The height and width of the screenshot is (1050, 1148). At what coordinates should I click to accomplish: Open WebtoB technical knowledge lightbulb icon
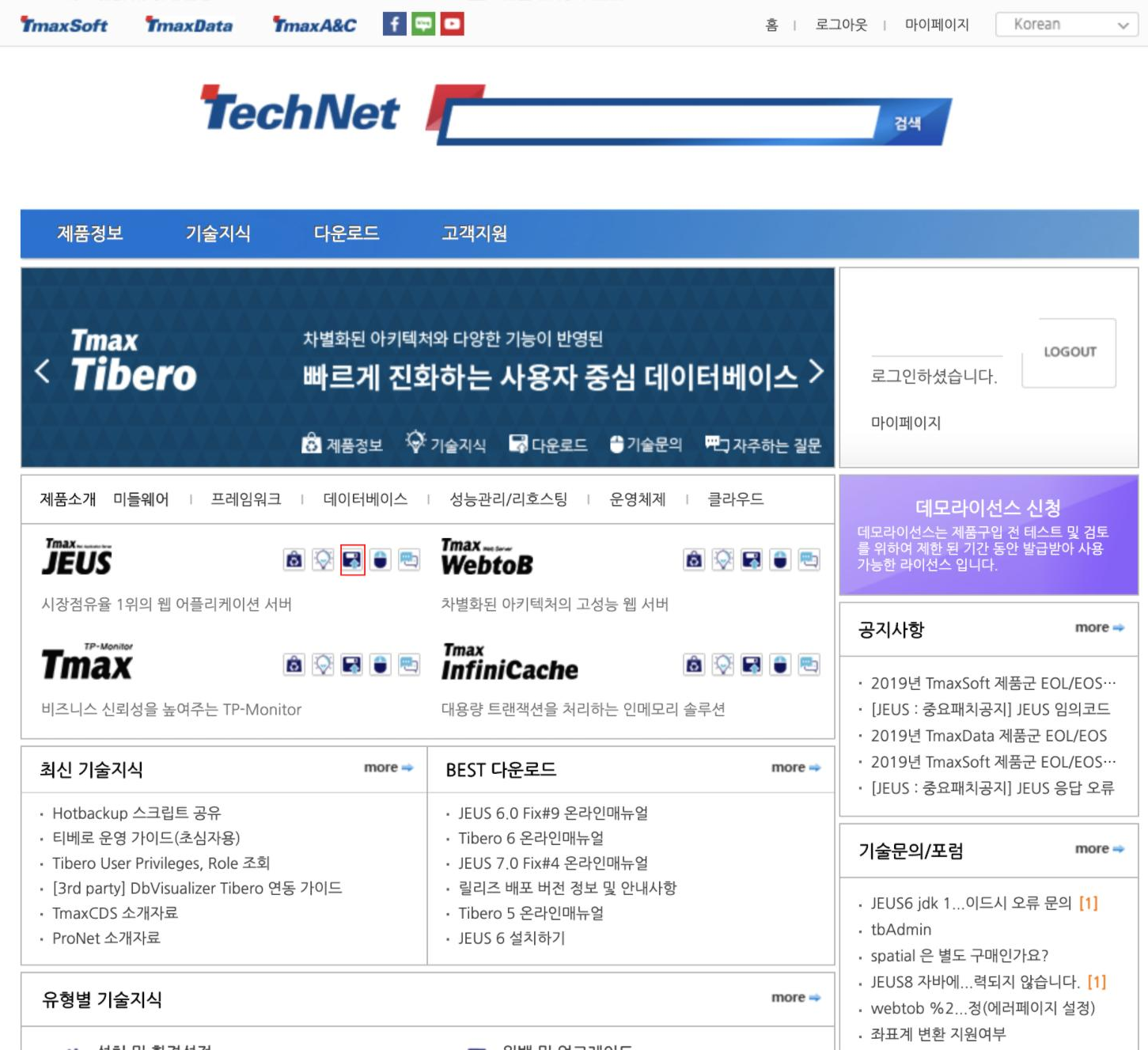click(x=723, y=559)
